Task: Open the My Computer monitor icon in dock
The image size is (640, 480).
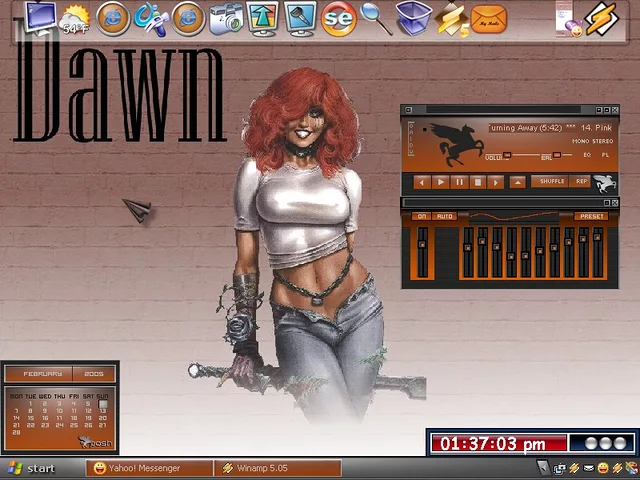Action: [40, 18]
